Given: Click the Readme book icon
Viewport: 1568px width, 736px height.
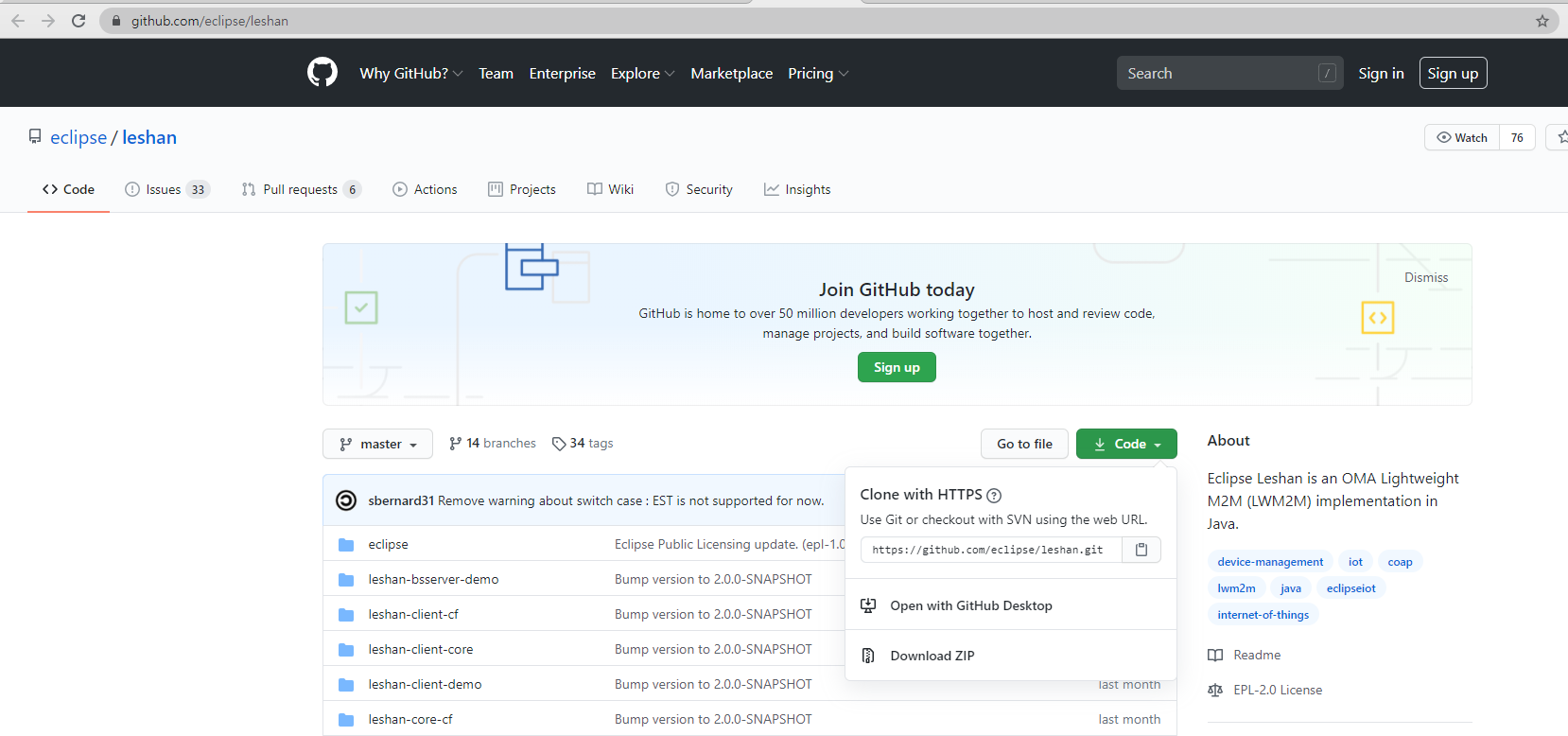Looking at the screenshot, I should pos(1215,655).
